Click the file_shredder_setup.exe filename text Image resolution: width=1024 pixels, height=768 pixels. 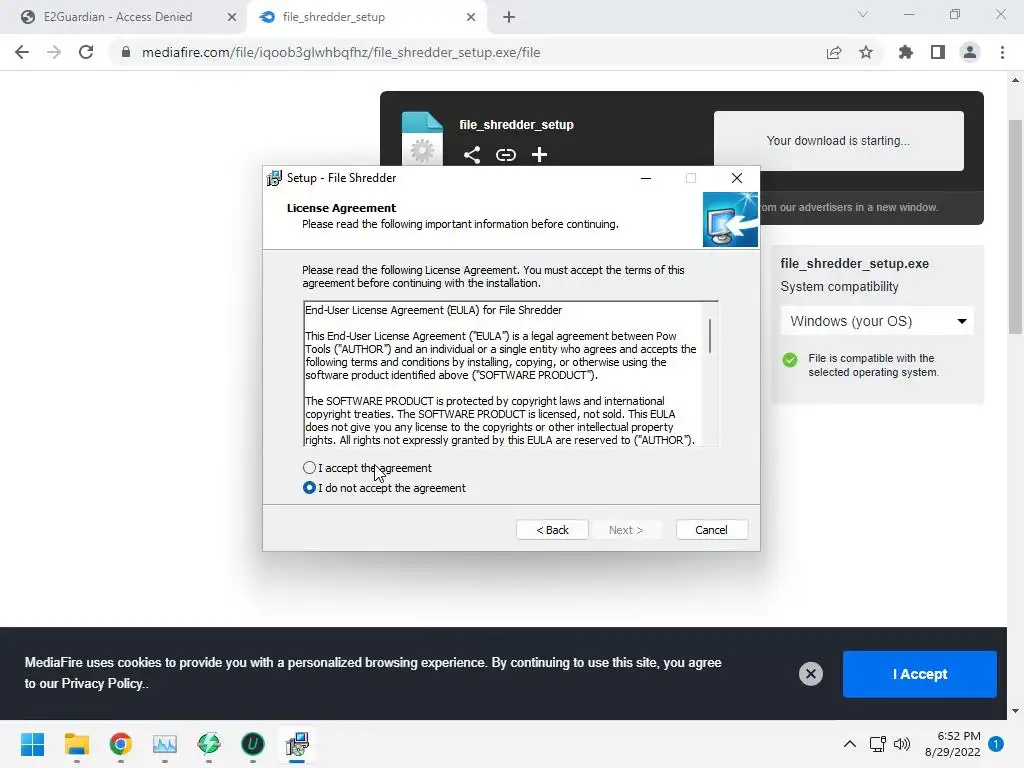(x=854, y=263)
